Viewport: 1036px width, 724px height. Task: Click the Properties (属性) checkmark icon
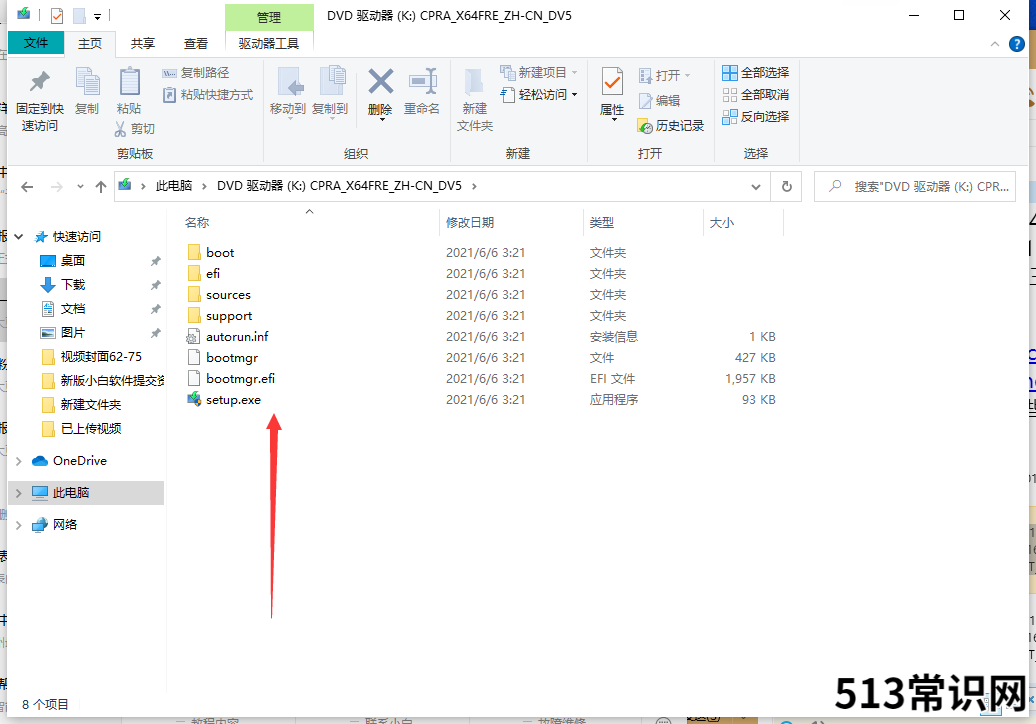coord(612,82)
